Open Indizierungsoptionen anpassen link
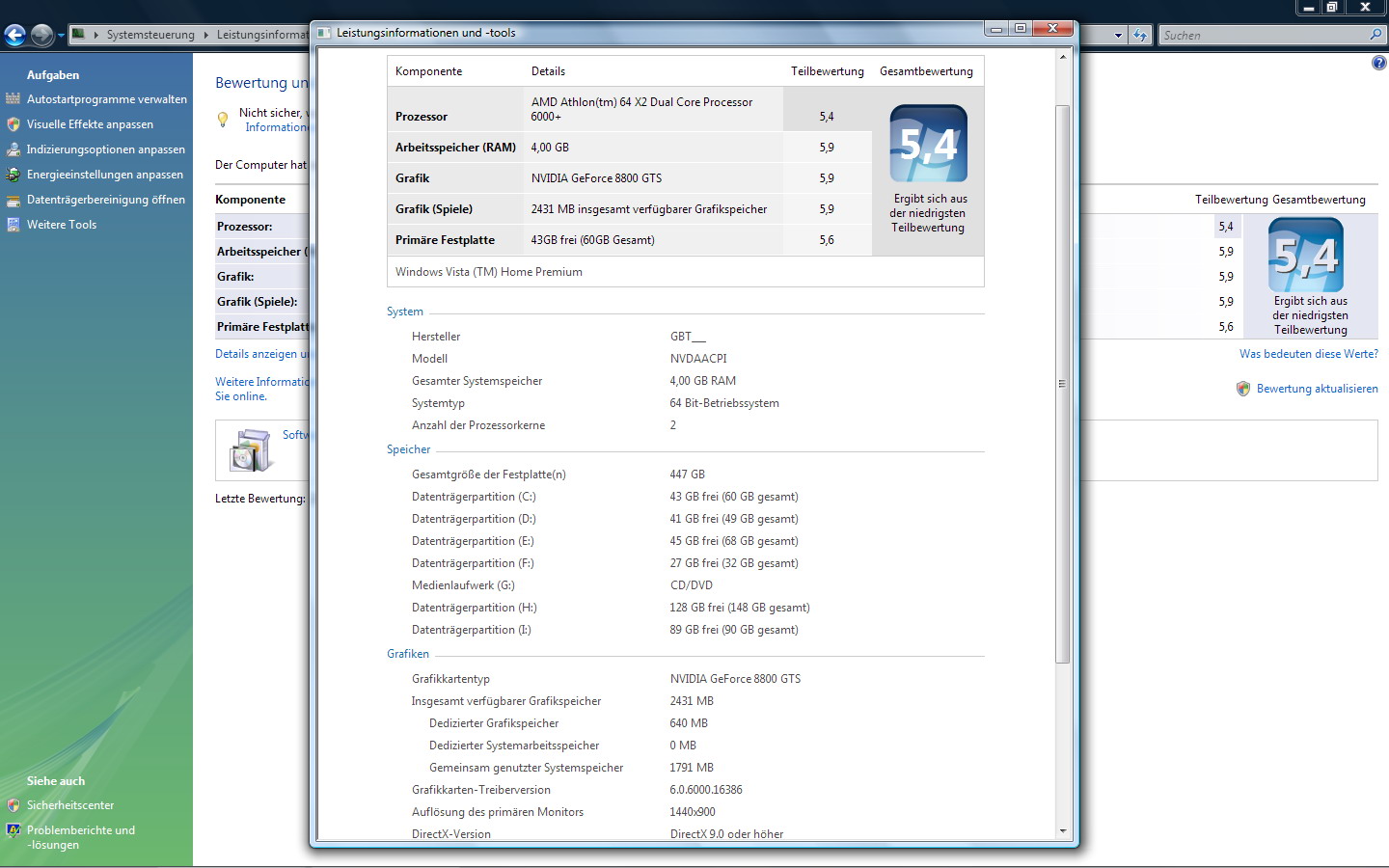The height and width of the screenshot is (868, 1389). pyautogui.click(x=106, y=149)
